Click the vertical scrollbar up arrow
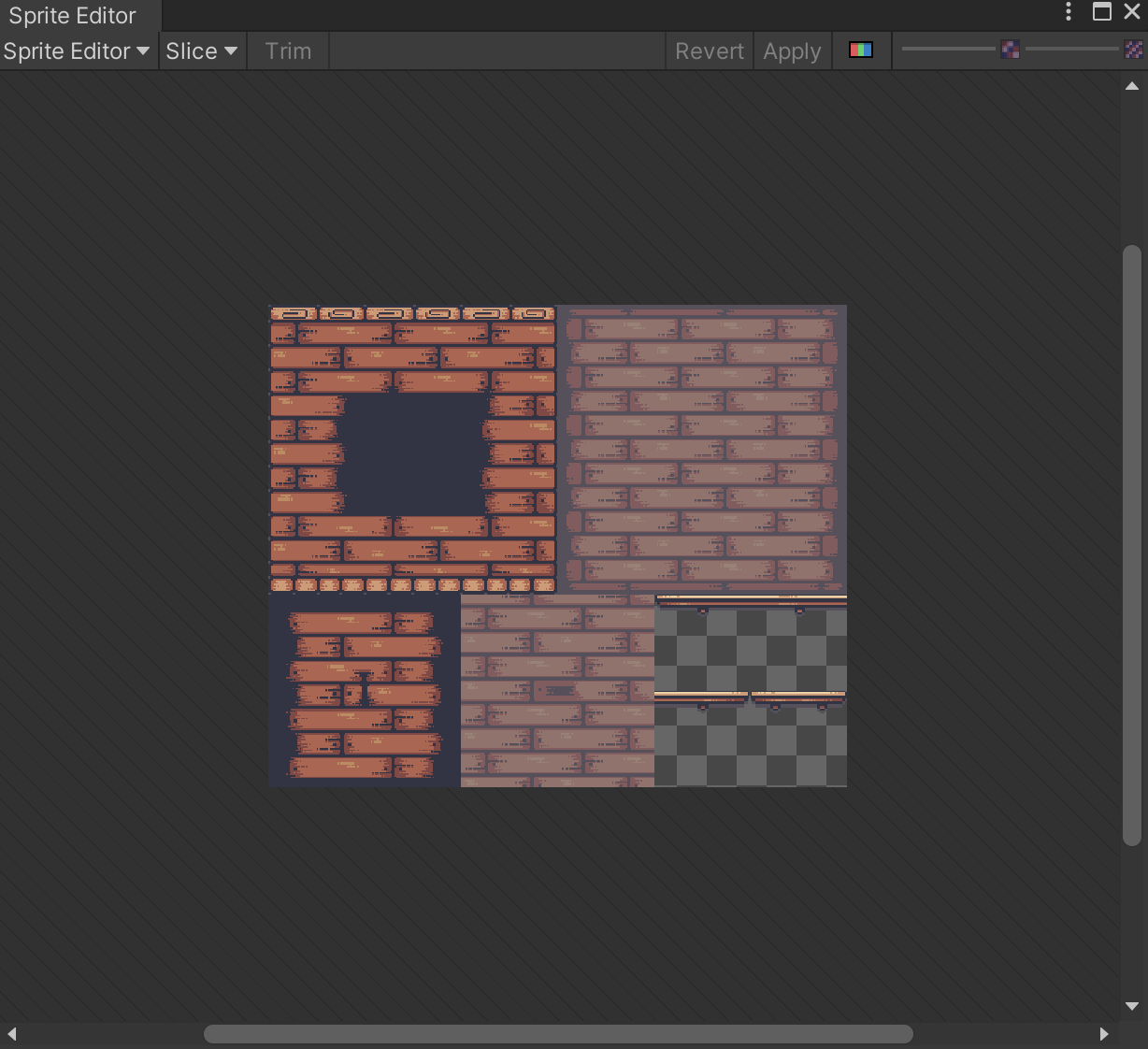The image size is (1148, 1049). point(1132,86)
